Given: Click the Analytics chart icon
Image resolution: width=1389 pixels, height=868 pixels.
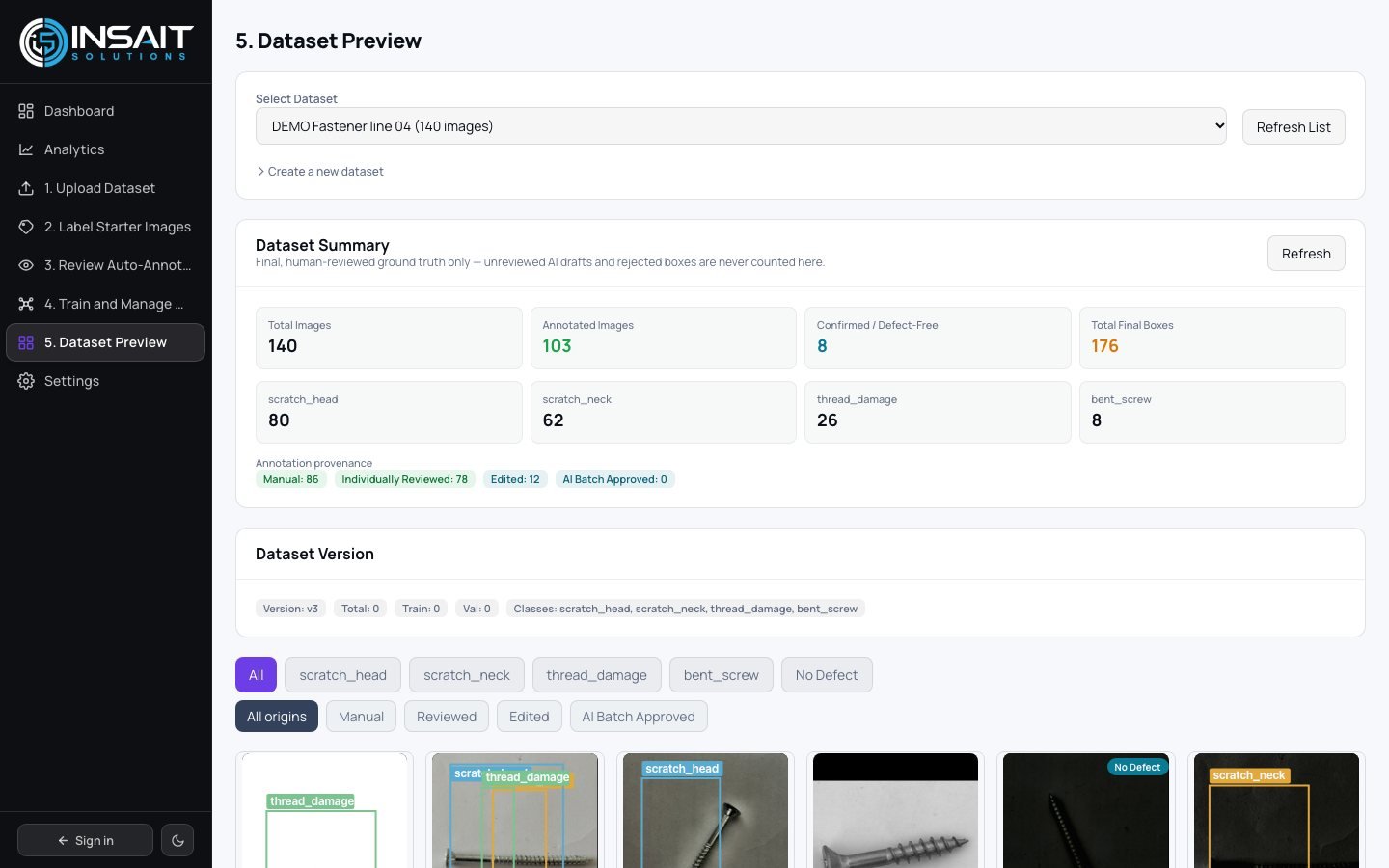Looking at the screenshot, I should coord(26,149).
